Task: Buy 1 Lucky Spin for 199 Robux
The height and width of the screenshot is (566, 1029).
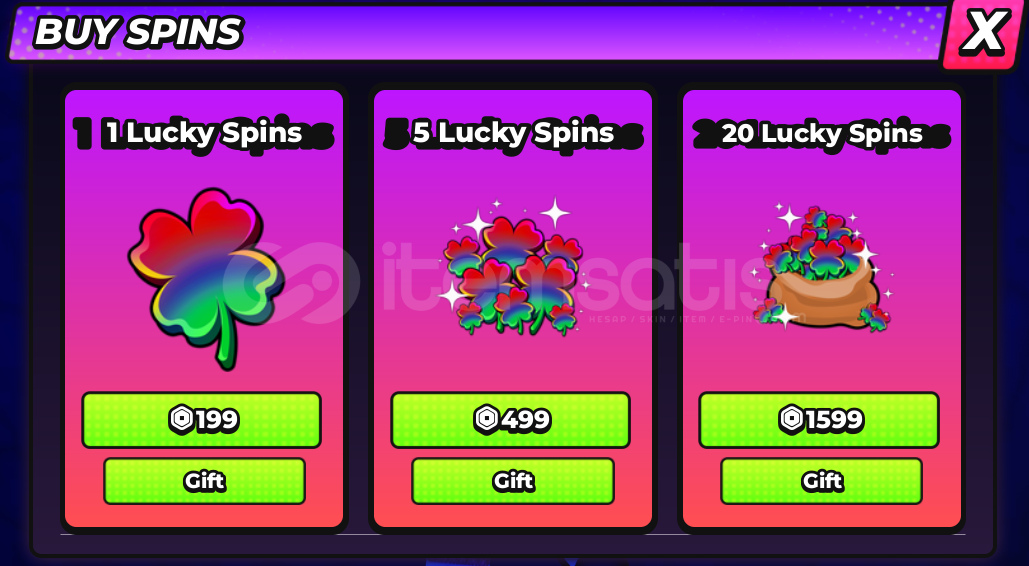Action: 201,420
